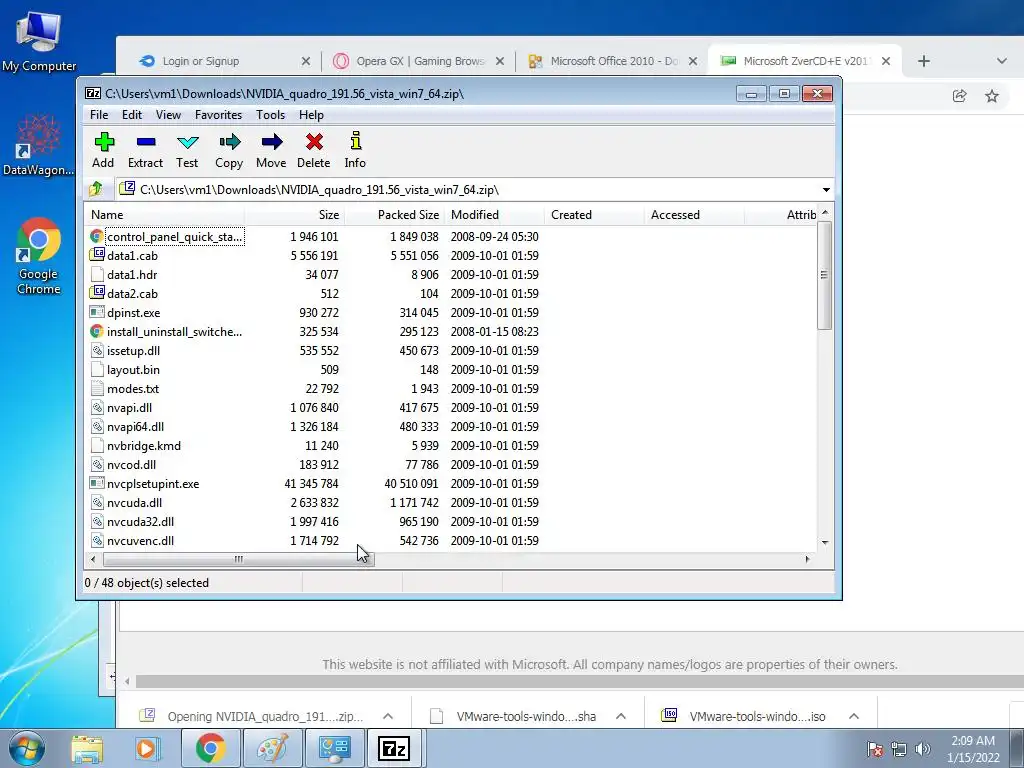Sort by Accessed column header
Screen dimensions: 1024x768
click(694, 215)
